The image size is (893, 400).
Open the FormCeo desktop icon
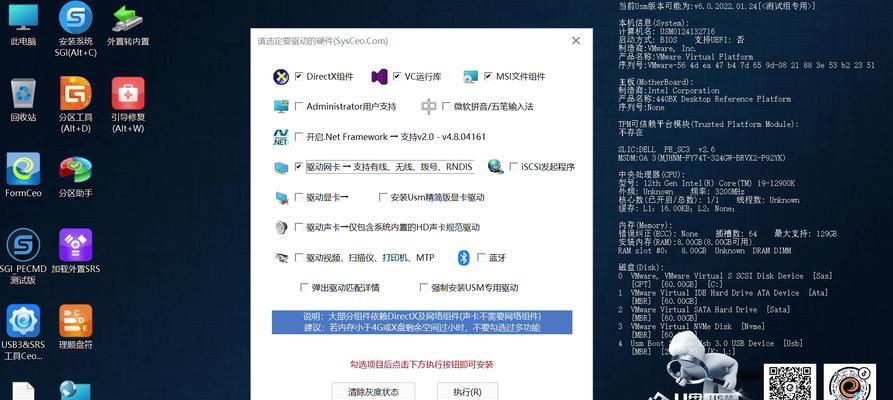tap(23, 175)
